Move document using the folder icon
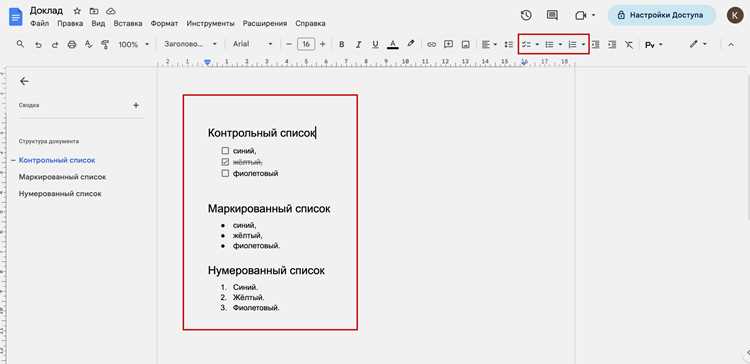The image size is (750, 364). point(94,11)
